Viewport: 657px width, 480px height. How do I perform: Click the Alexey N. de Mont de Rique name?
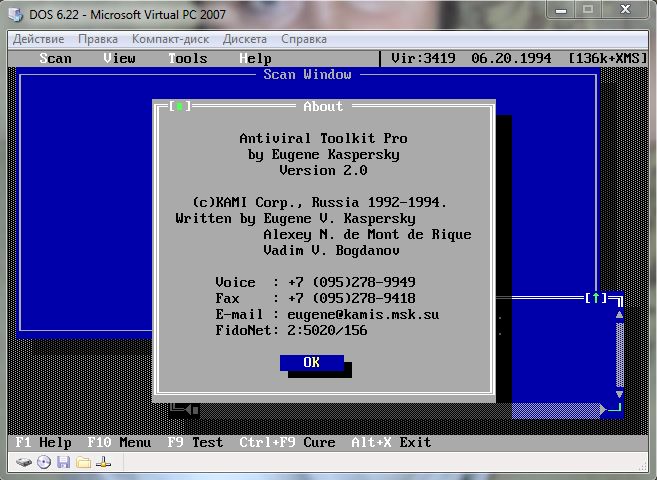tap(367, 235)
